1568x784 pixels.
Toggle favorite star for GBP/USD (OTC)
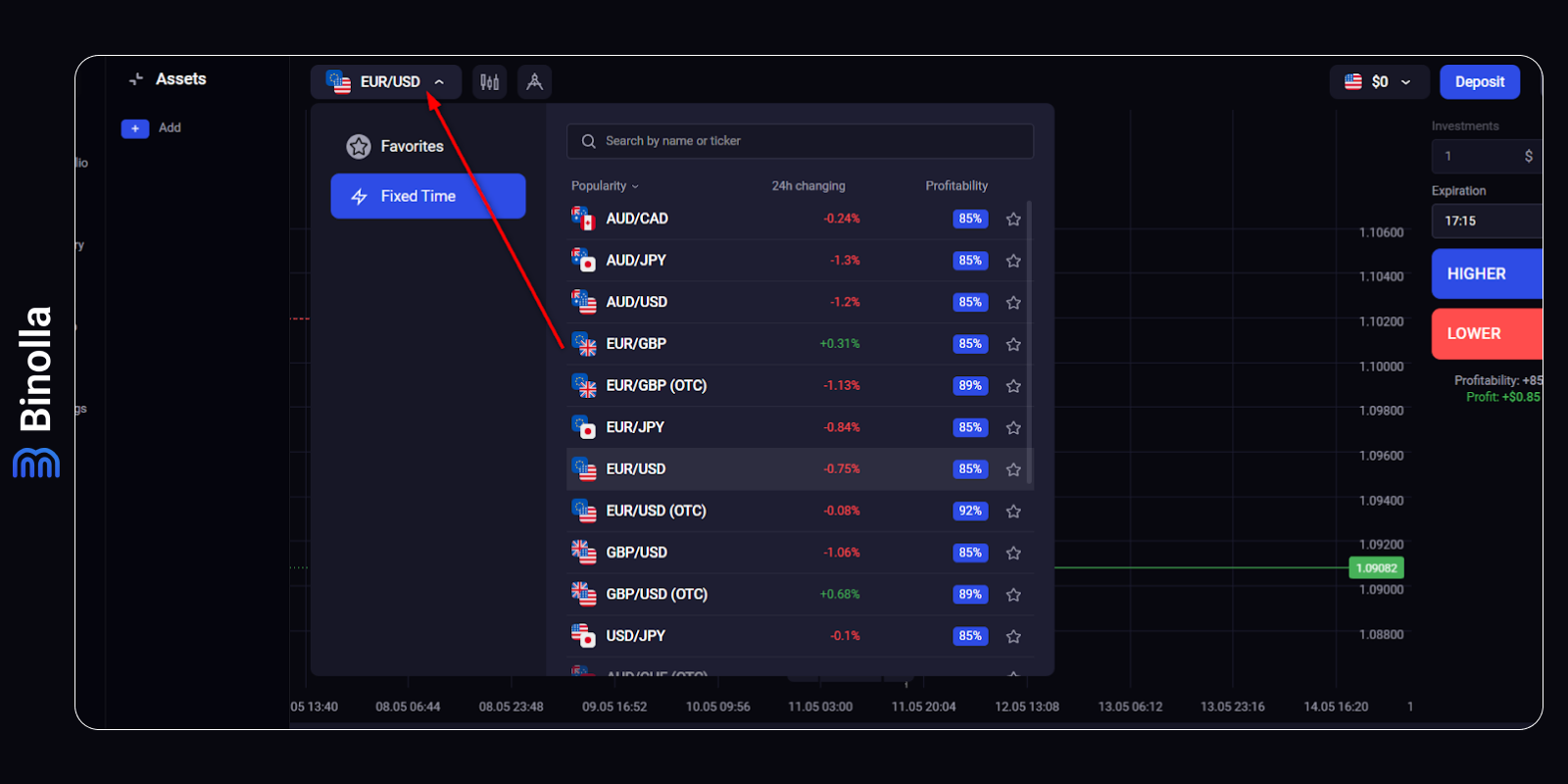point(1013,595)
